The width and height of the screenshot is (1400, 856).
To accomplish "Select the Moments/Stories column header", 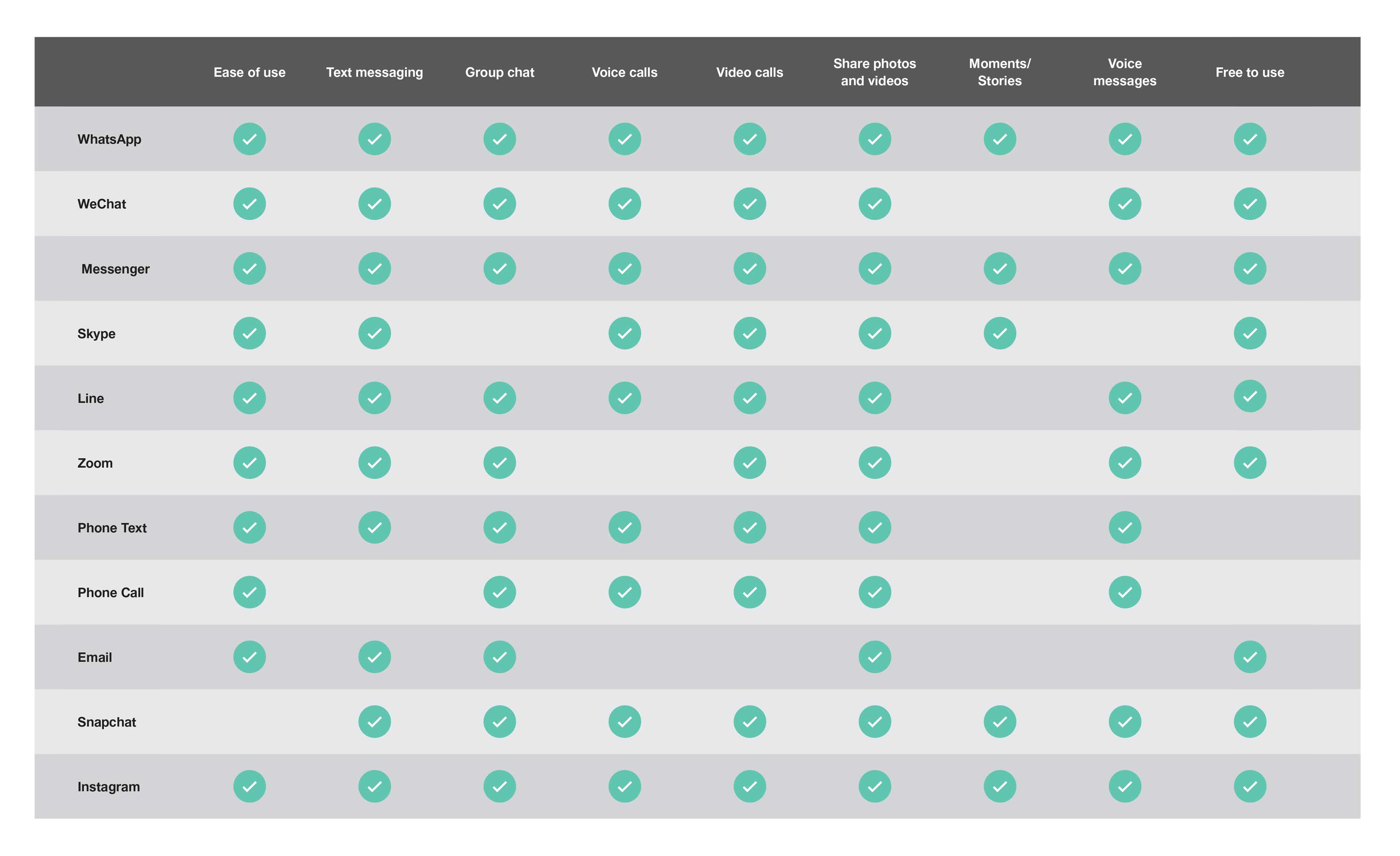I will pos(1000,72).
